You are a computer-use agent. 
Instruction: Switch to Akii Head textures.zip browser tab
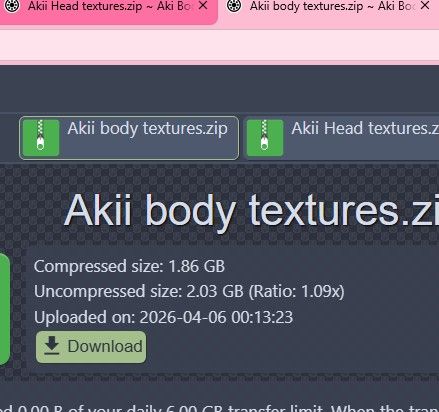click(108, 9)
